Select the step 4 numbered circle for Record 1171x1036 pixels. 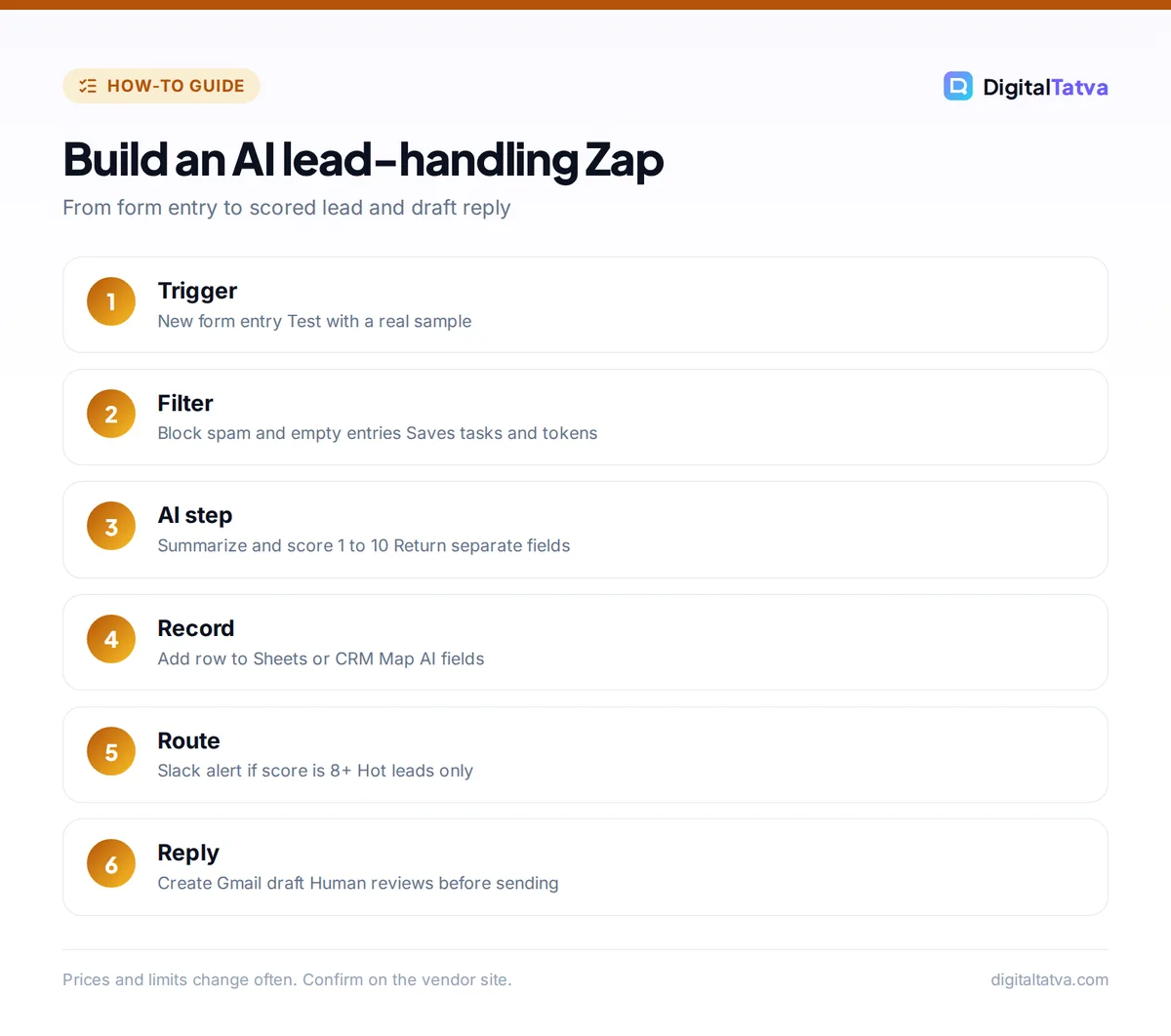click(111, 639)
